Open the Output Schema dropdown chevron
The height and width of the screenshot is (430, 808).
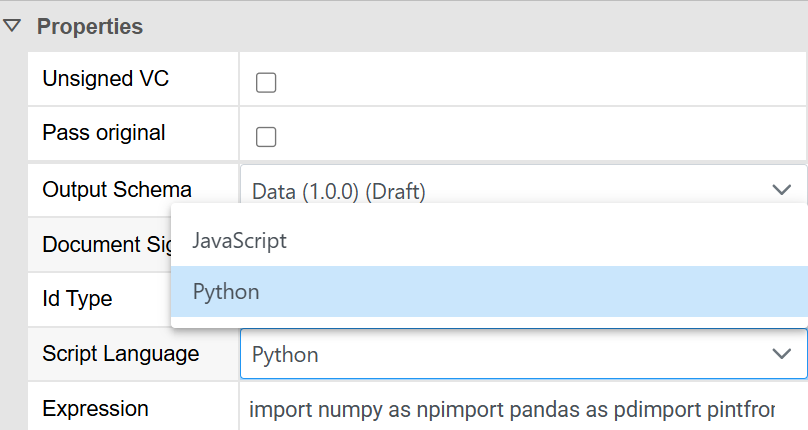[x=781, y=190]
